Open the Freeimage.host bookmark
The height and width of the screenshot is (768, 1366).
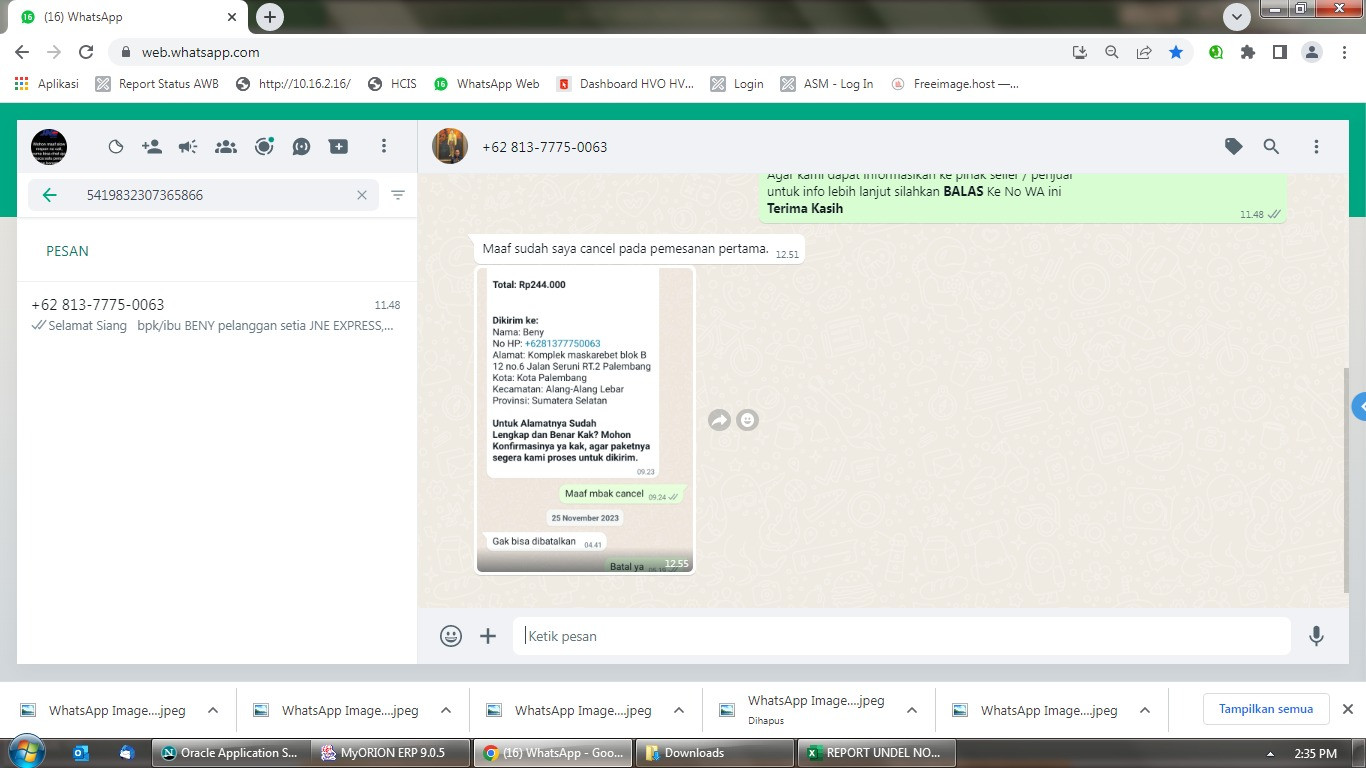pos(955,84)
